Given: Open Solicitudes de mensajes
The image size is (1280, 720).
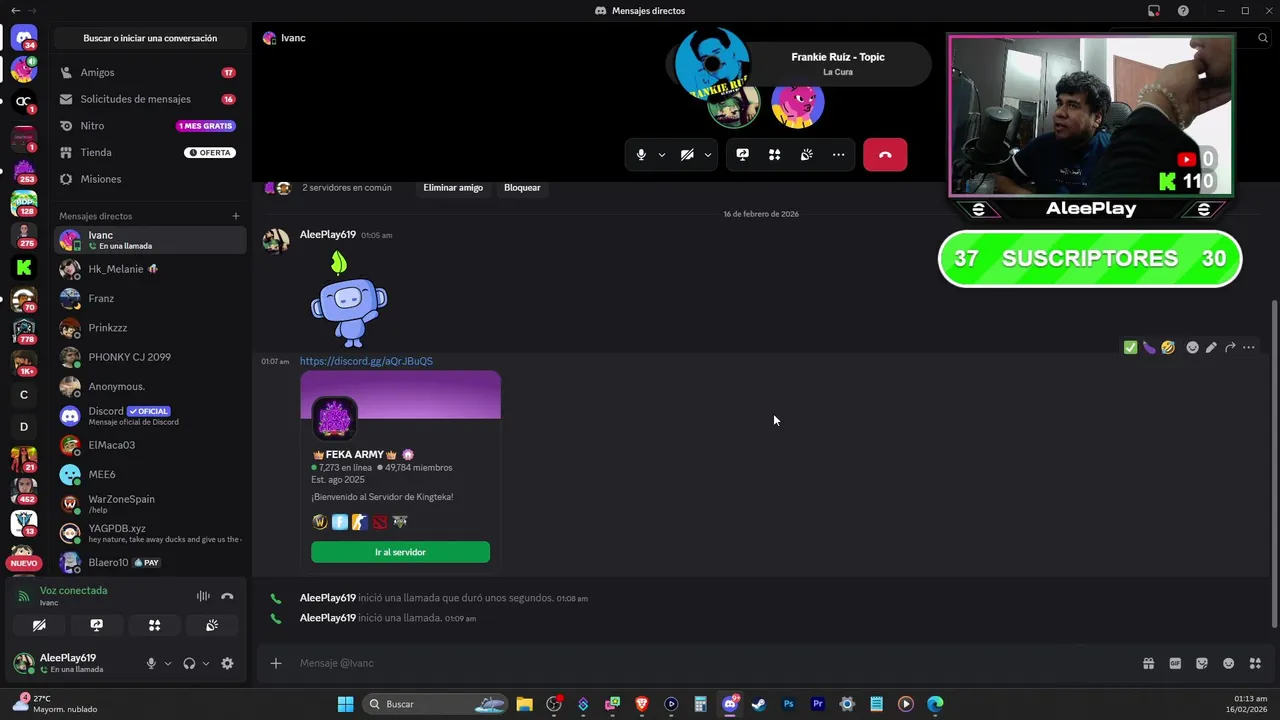Looking at the screenshot, I should (150, 99).
